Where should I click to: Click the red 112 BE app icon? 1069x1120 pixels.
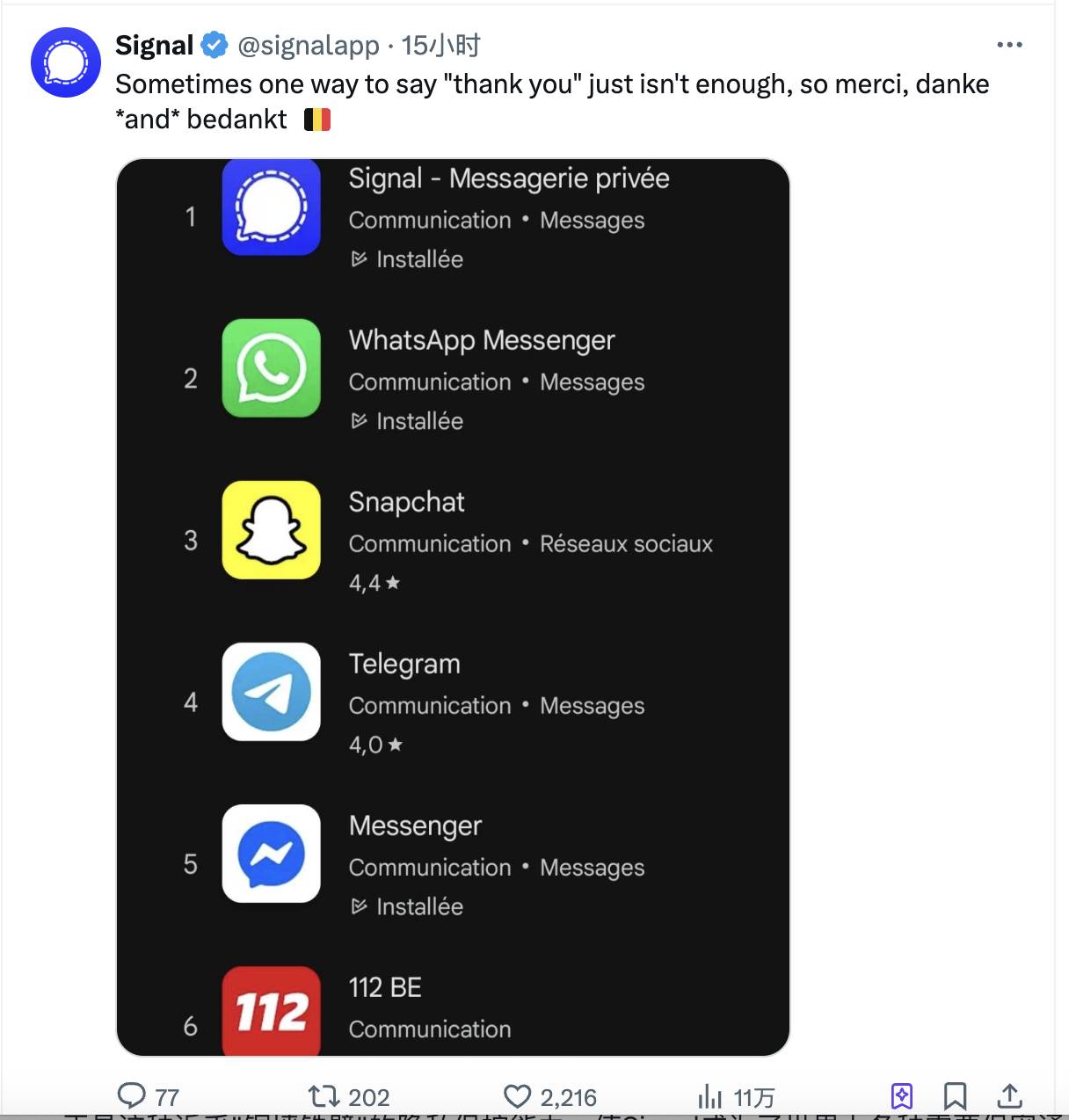click(271, 1010)
